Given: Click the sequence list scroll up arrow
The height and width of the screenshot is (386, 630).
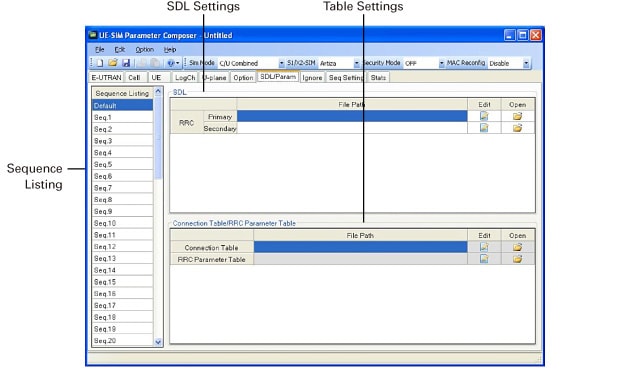Looking at the screenshot, I should [158, 92].
